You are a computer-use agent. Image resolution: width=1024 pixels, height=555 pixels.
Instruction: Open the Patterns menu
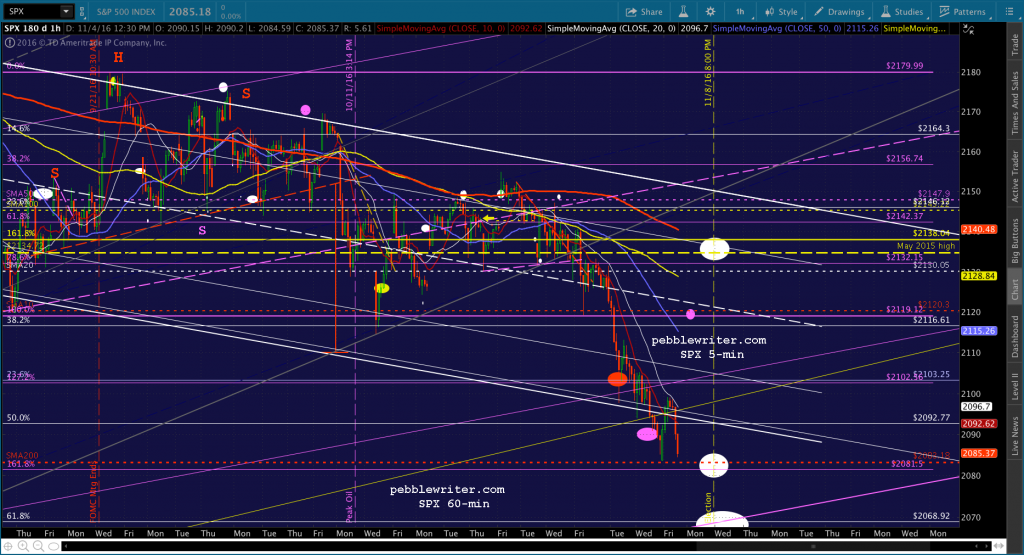tap(963, 12)
